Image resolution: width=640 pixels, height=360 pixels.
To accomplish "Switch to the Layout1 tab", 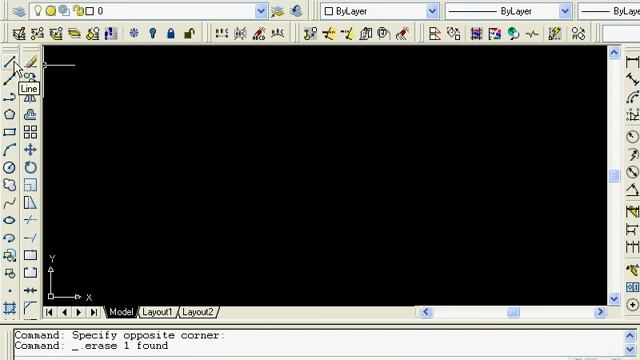I will pyautogui.click(x=157, y=312).
